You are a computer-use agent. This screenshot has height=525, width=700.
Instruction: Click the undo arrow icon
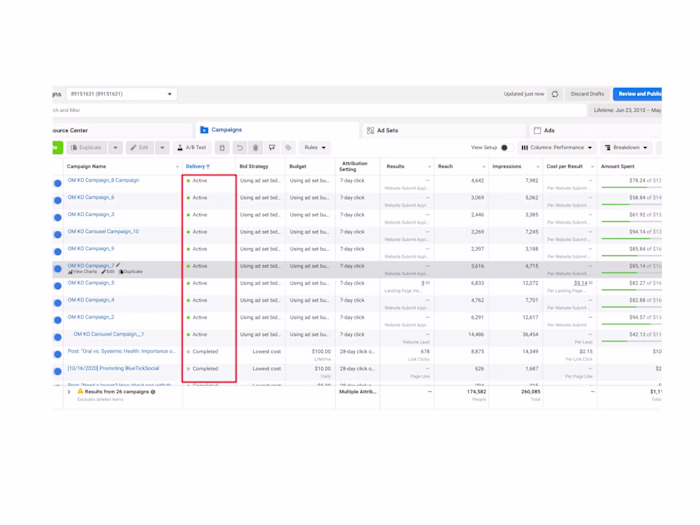240,148
